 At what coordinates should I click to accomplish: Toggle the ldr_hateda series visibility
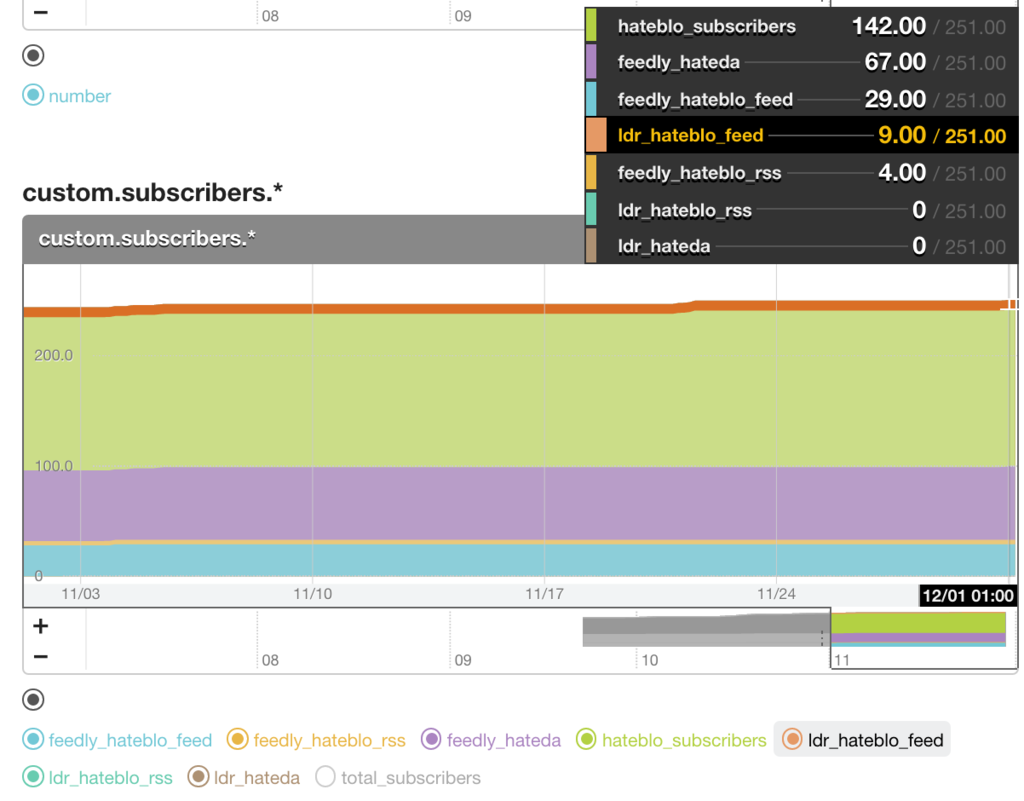[244, 777]
